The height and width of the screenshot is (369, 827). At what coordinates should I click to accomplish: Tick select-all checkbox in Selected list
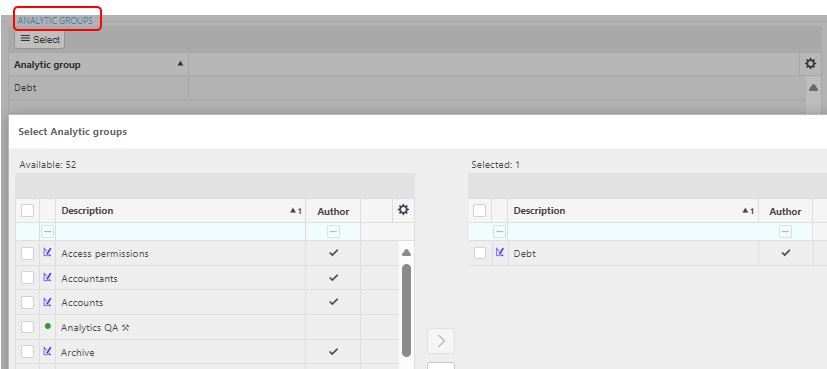[x=479, y=211]
